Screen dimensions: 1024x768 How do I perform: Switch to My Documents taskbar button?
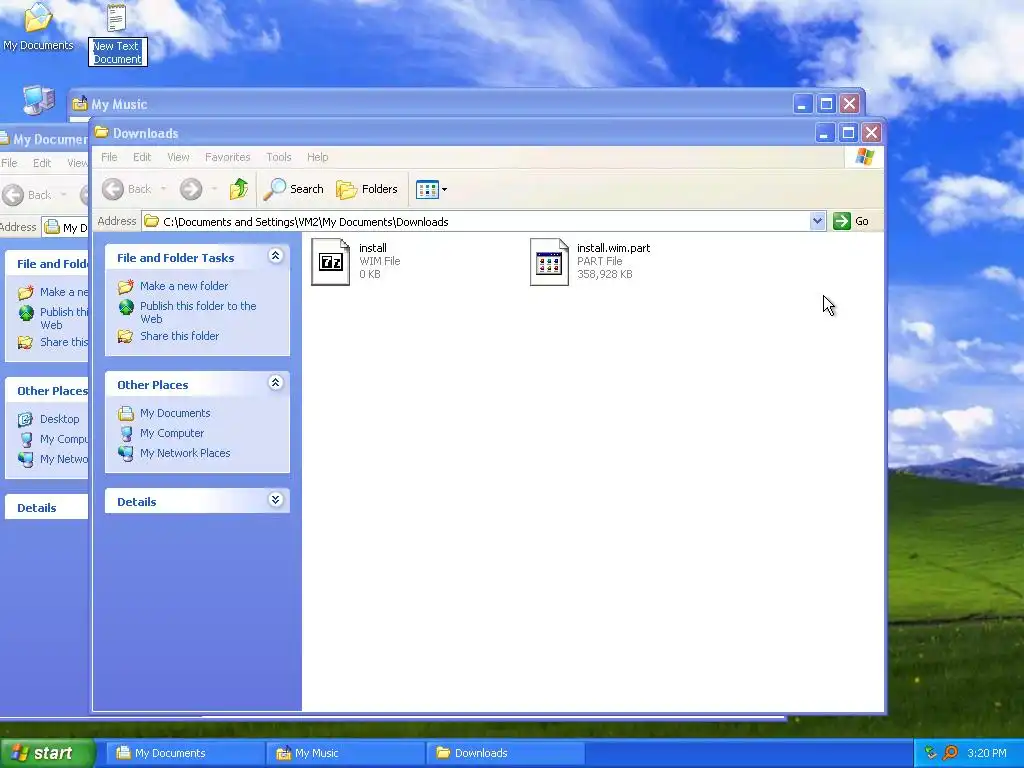pos(185,754)
